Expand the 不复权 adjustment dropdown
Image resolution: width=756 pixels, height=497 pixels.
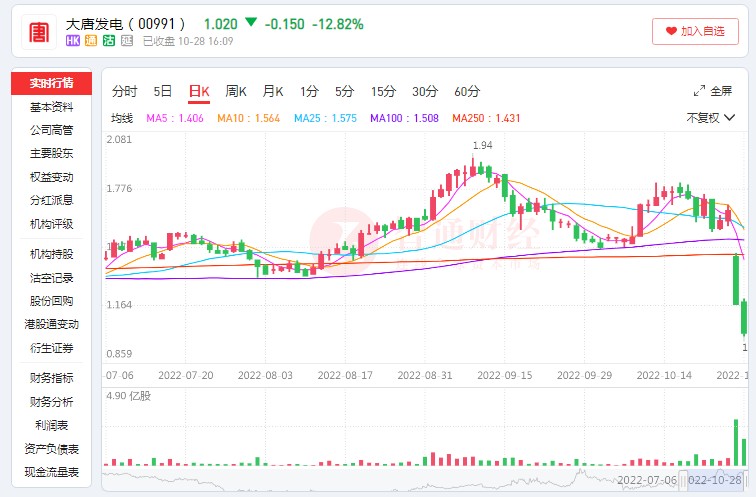tap(710, 118)
